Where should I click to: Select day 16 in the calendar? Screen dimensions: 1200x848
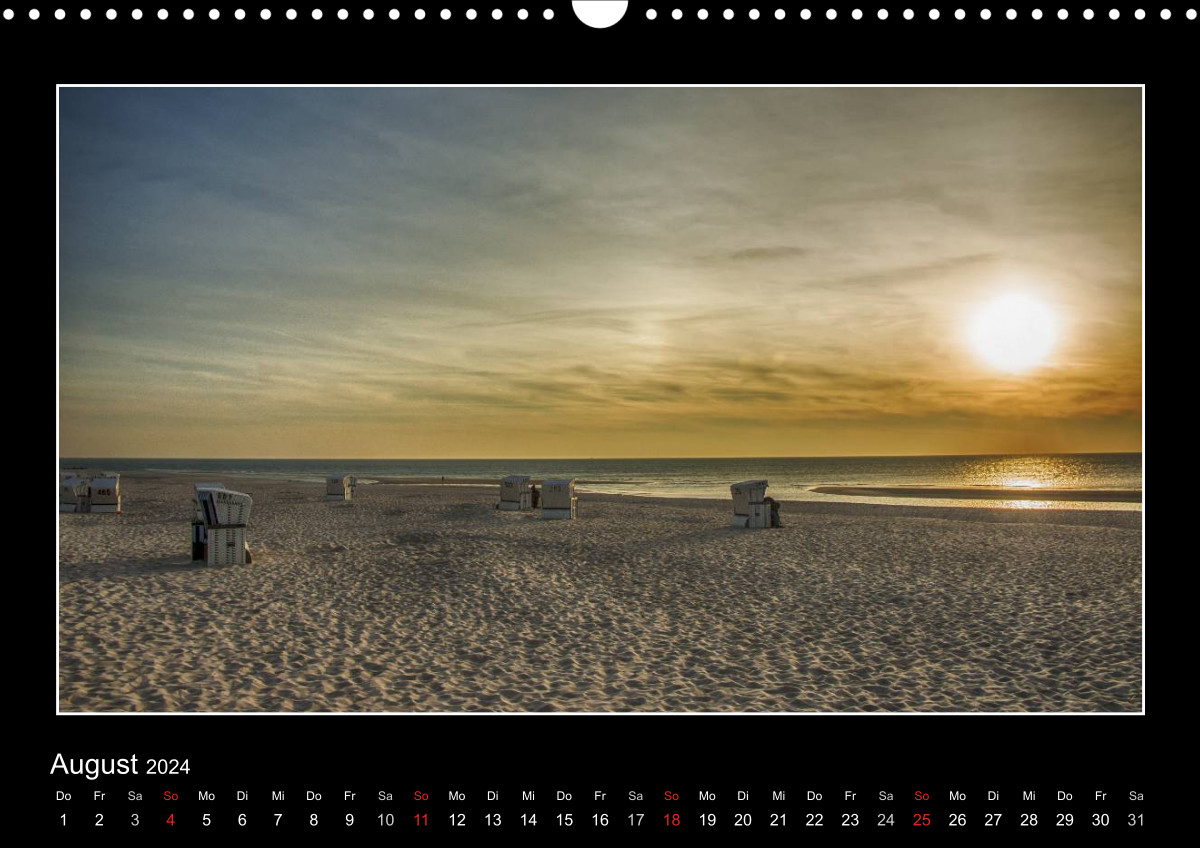600,820
